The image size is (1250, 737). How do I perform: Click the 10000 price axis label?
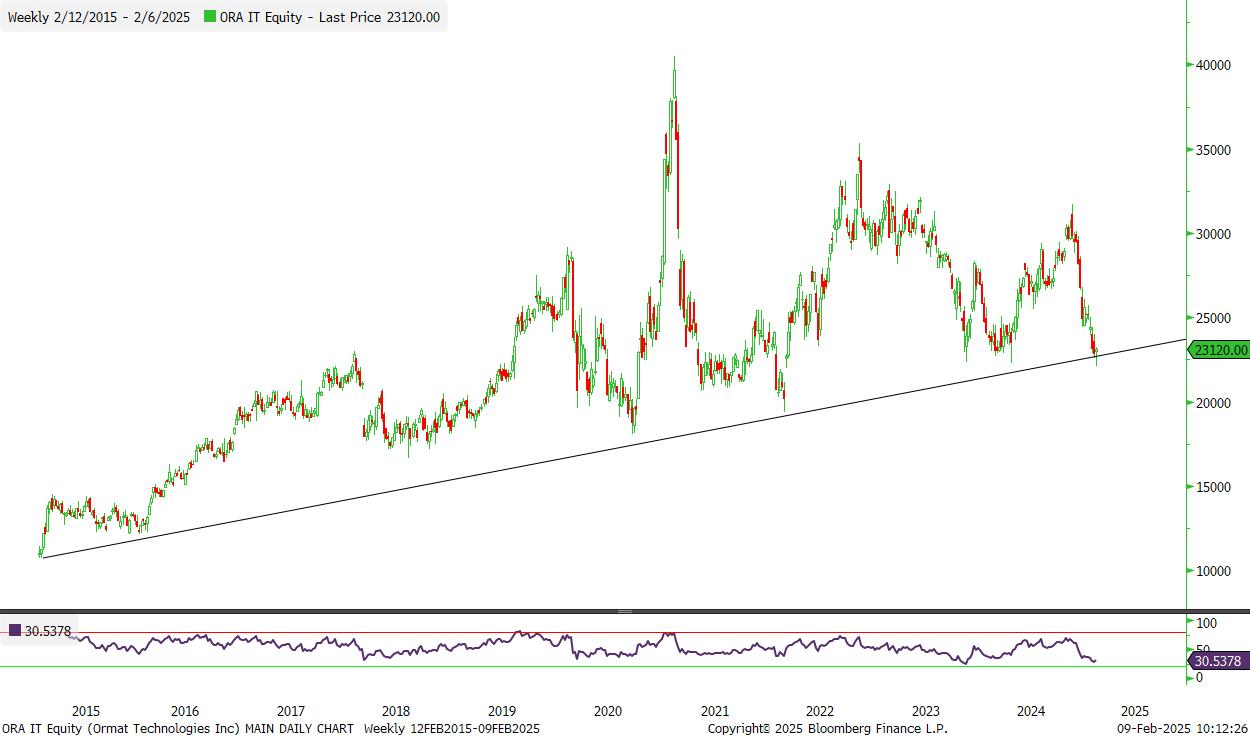1213,571
